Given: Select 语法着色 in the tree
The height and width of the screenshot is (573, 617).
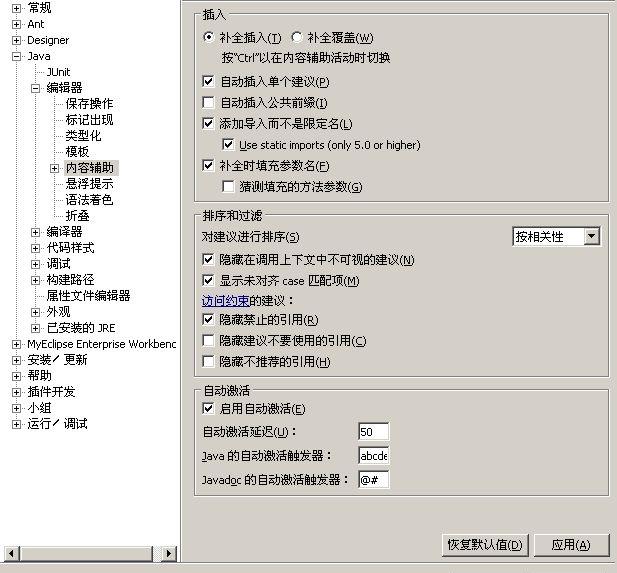Looking at the screenshot, I should click(x=89, y=200).
